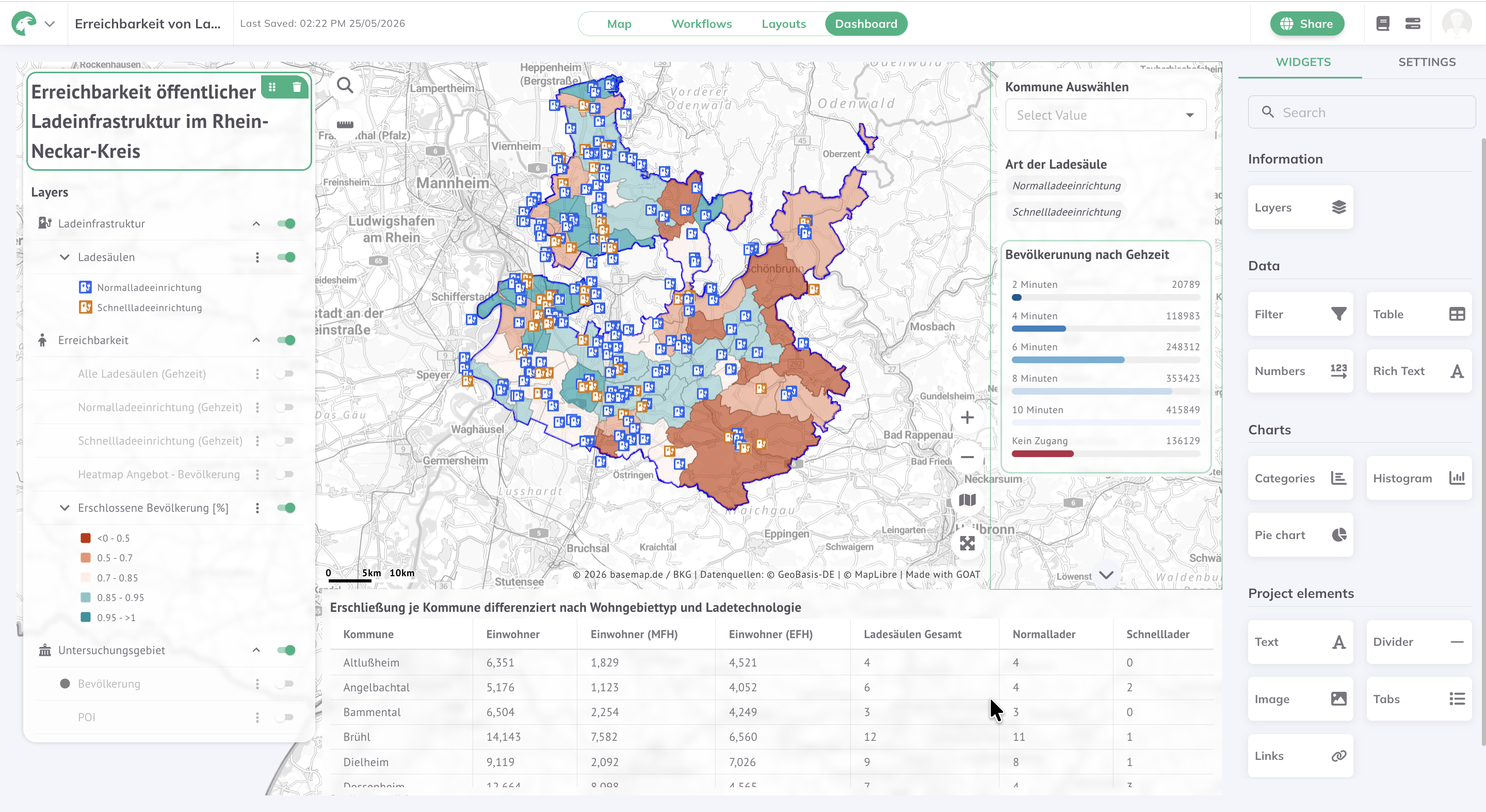This screenshot has height=812, width=1486.
Task: Open options for Erschlossene Bevölkerung layer
Action: (x=257, y=508)
